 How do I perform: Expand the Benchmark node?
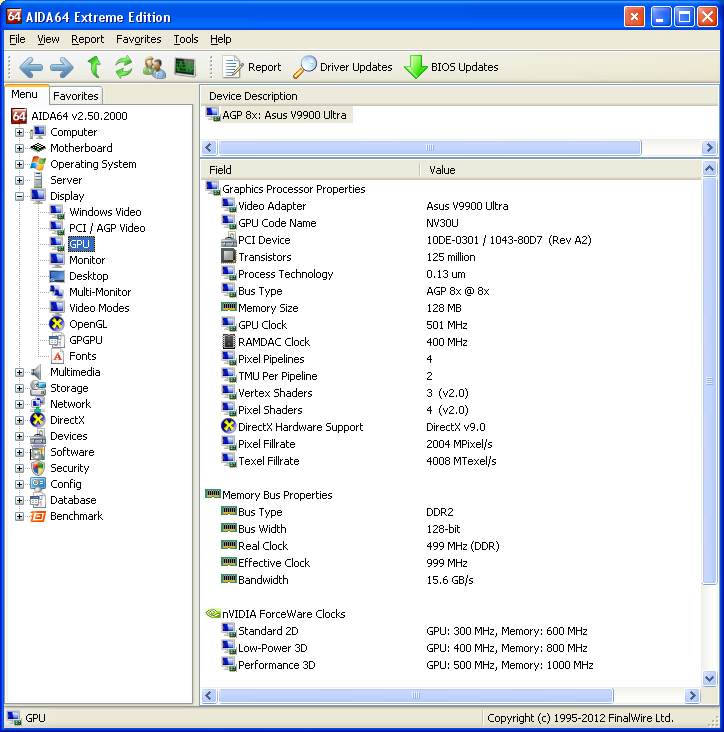coord(19,516)
